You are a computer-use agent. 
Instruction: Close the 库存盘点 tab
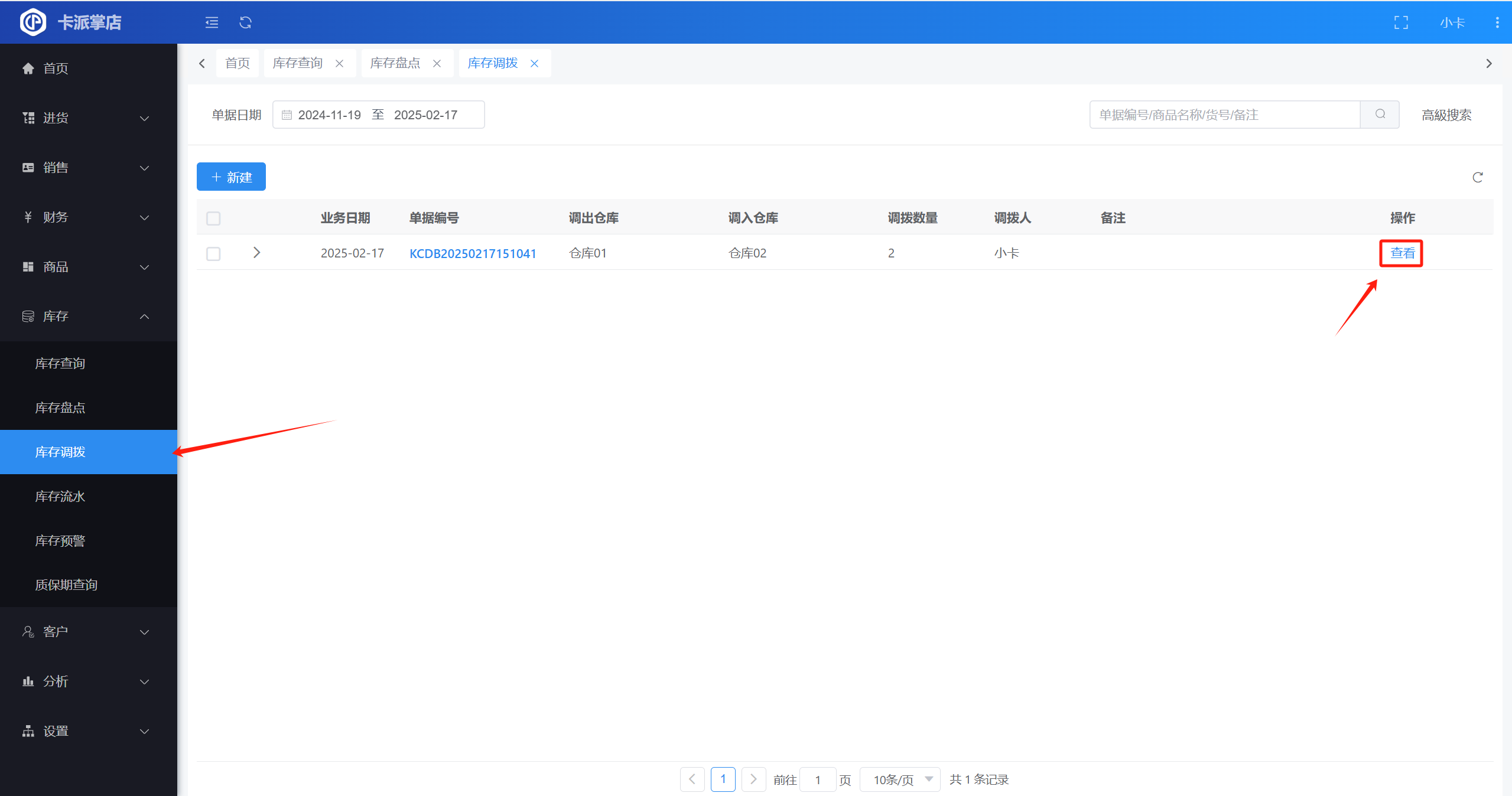click(x=437, y=63)
